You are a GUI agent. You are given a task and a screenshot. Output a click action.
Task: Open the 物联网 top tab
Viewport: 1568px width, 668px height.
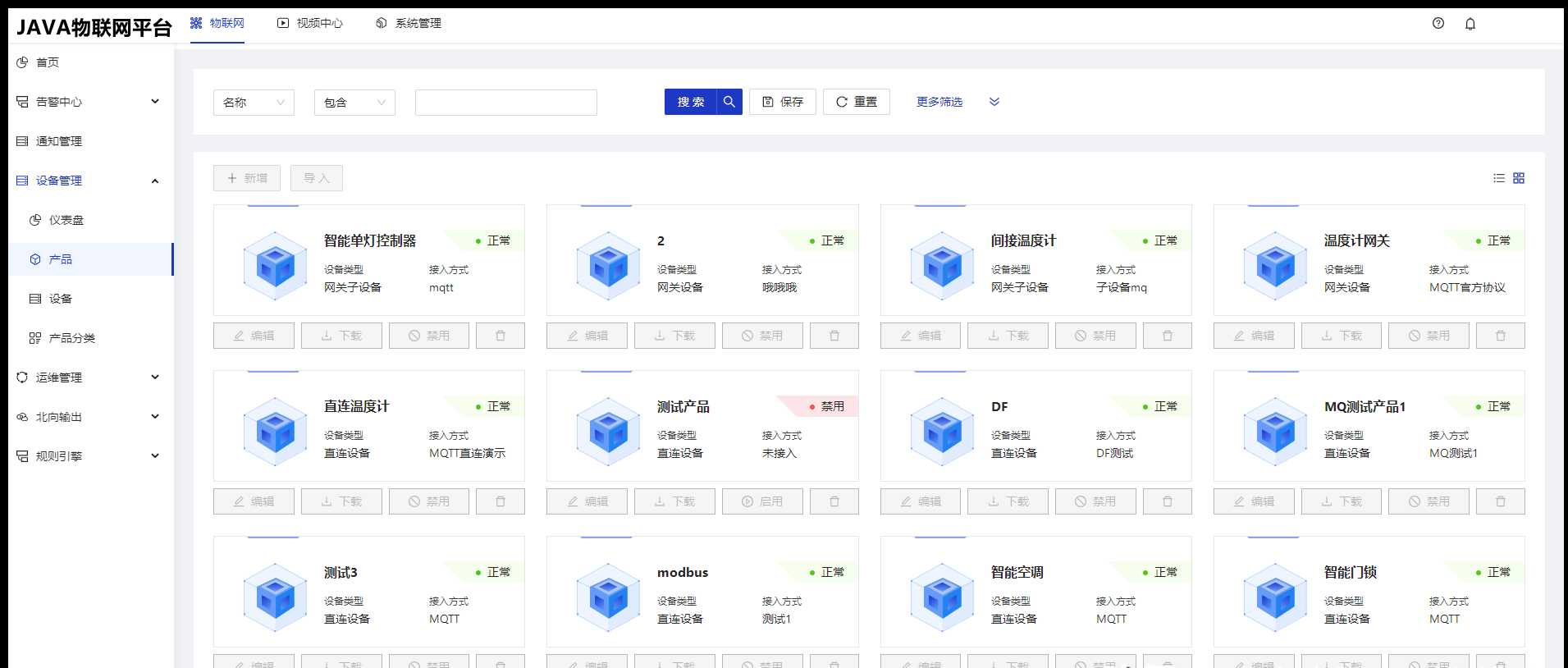[217, 23]
